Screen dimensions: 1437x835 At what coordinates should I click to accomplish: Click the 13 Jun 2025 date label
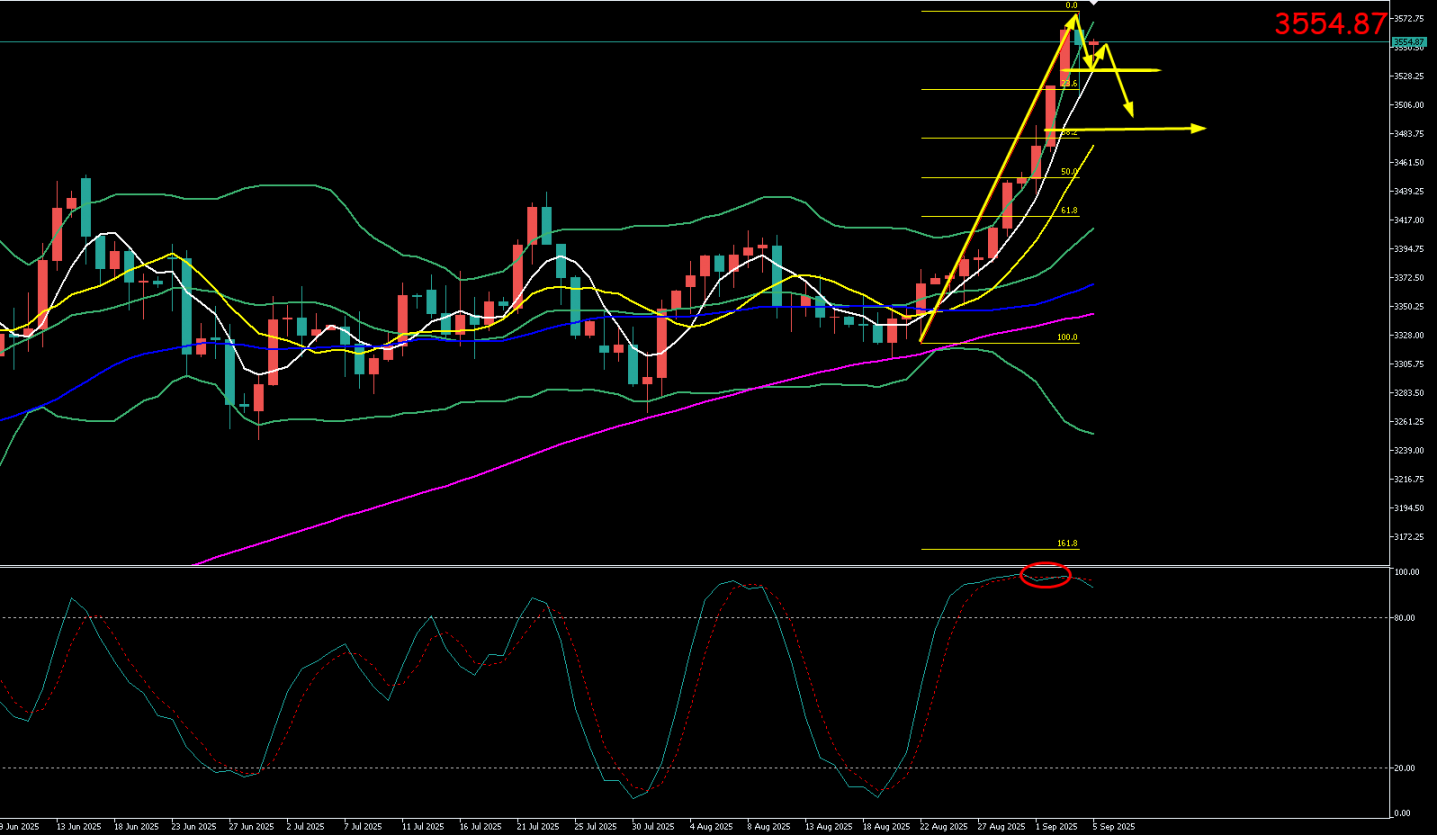tap(78, 827)
